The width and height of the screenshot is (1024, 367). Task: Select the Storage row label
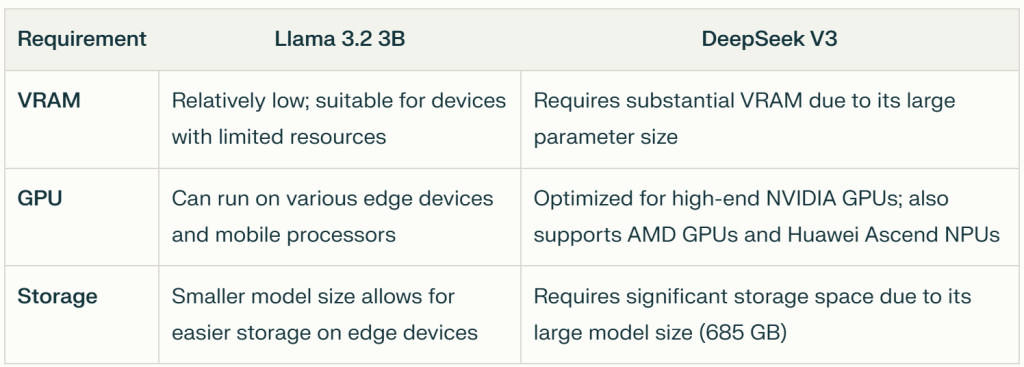click(57, 296)
